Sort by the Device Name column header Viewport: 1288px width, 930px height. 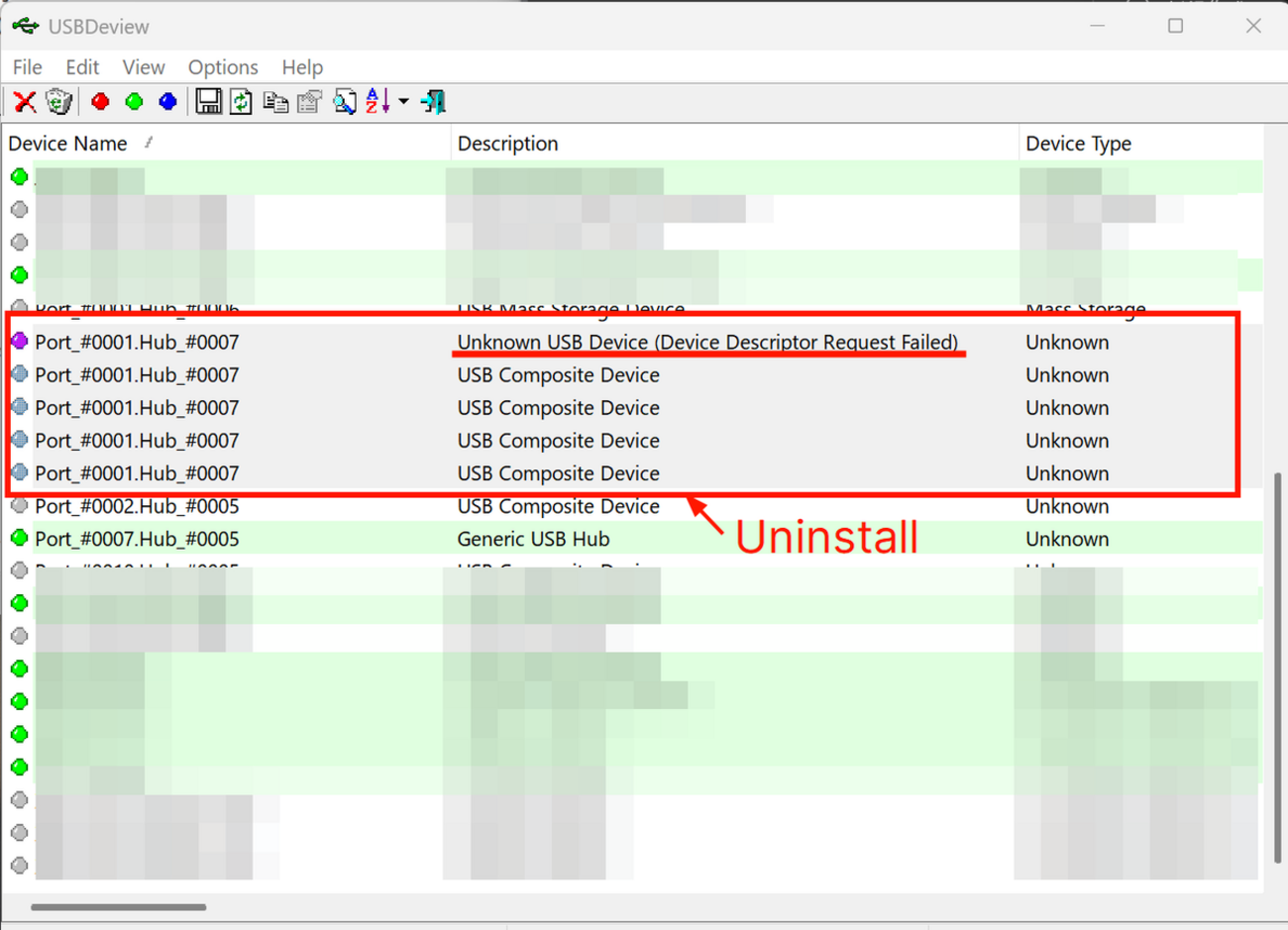coord(226,144)
